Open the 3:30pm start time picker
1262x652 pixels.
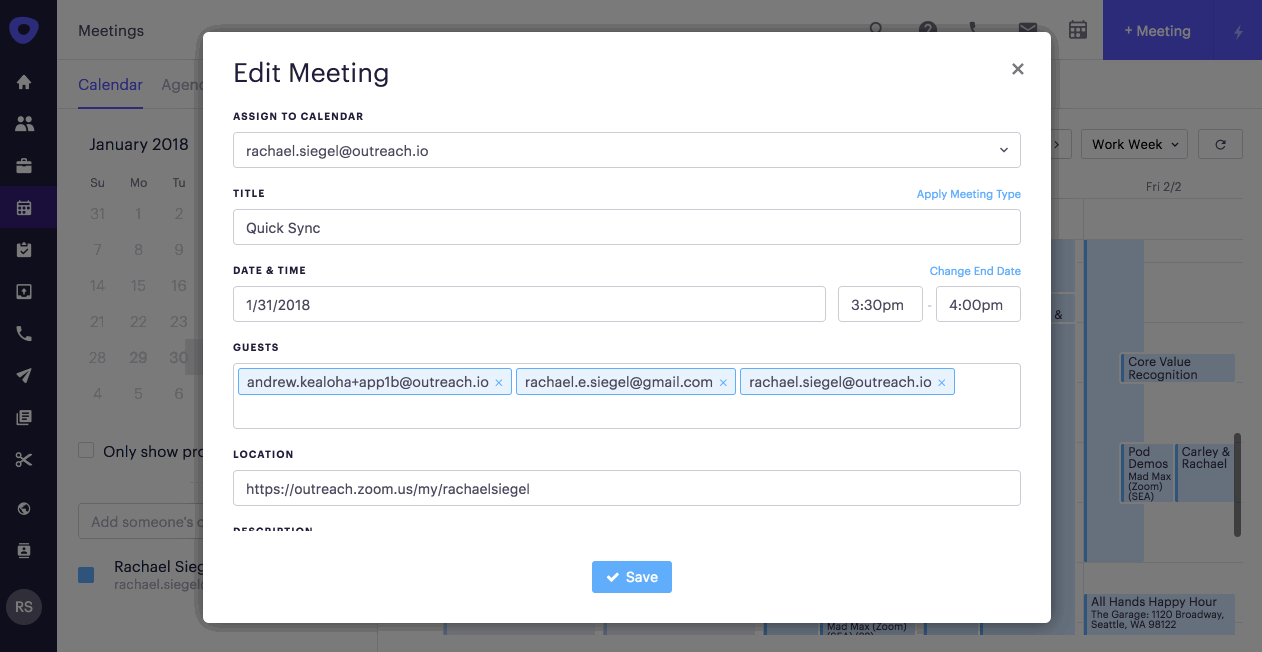point(879,305)
